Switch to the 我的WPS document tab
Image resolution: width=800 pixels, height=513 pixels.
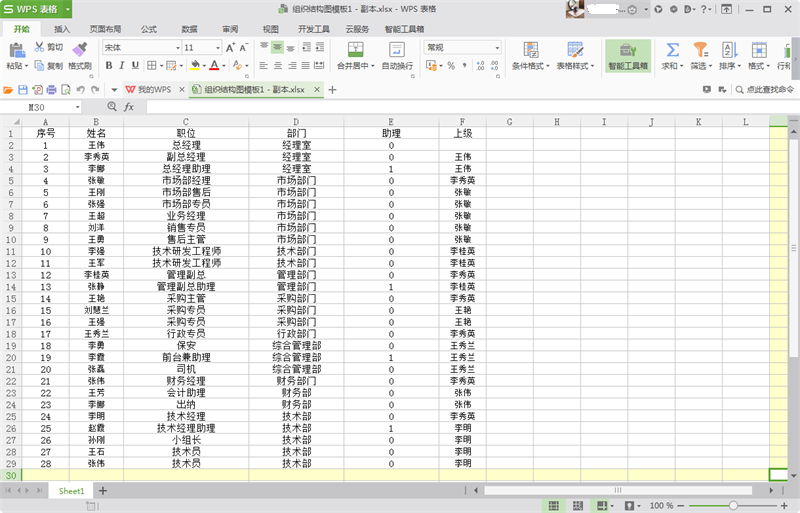click(154, 90)
